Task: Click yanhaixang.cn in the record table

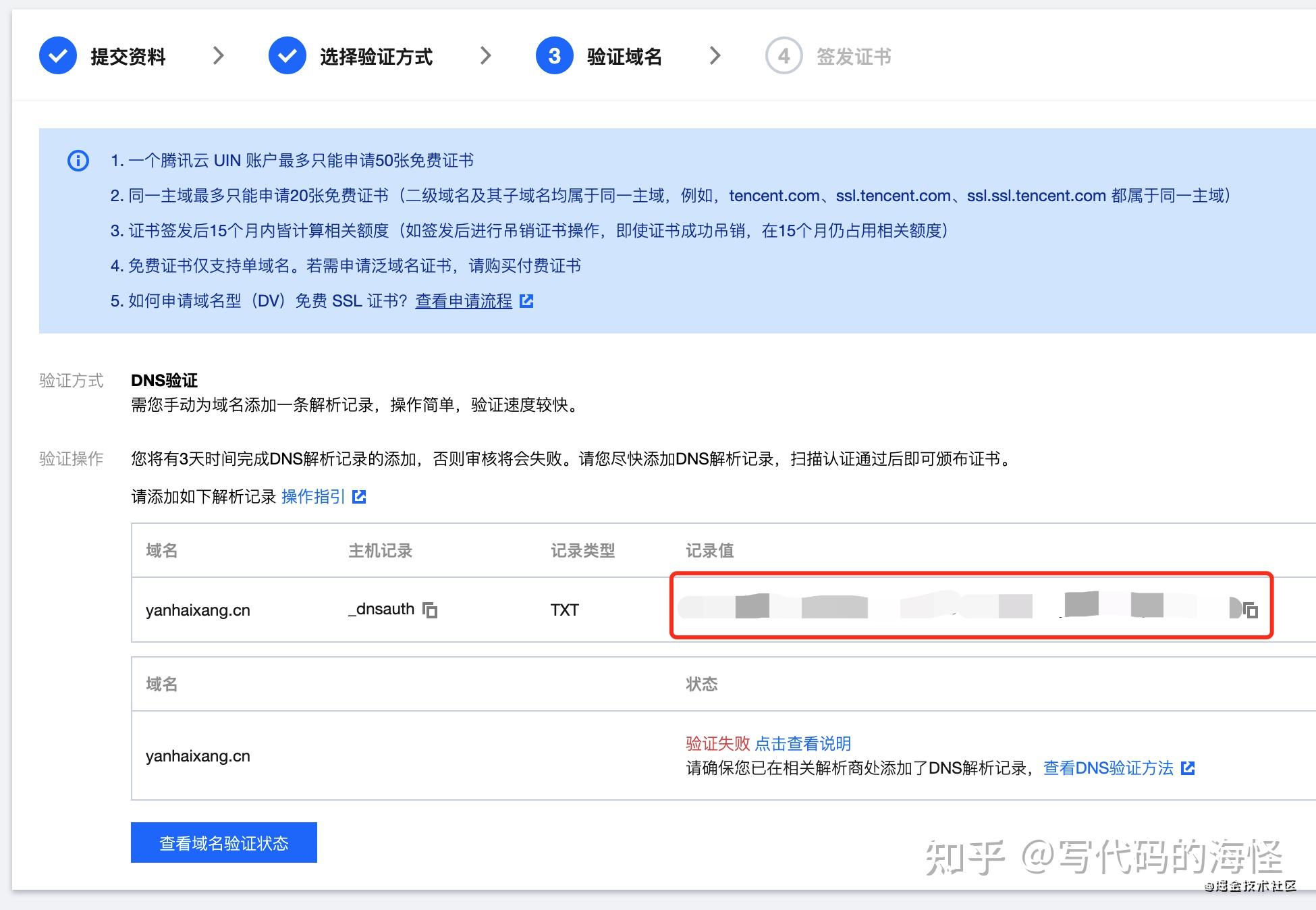Action: coord(198,610)
